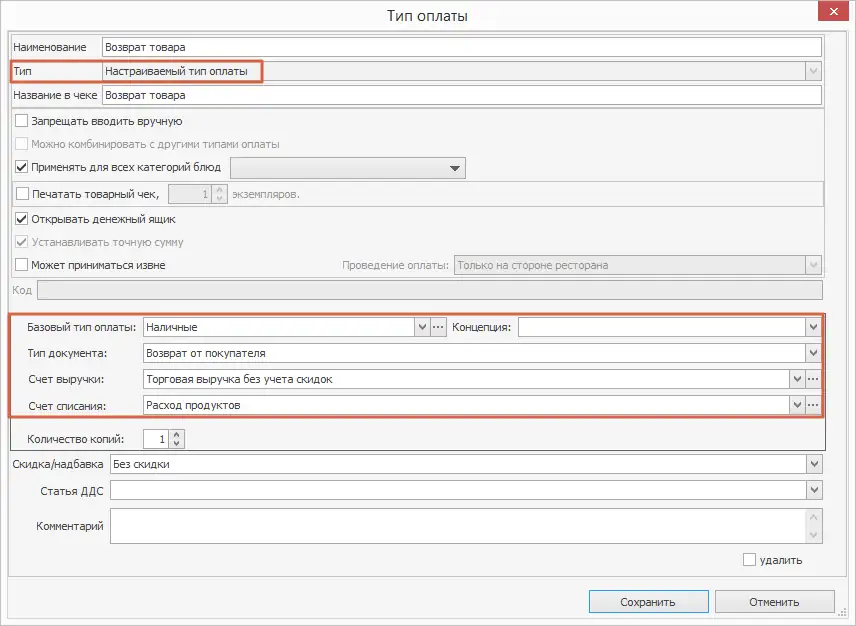Click the Расход продуктов account field
Viewport: 856px width, 626px height.
coord(466,405)
